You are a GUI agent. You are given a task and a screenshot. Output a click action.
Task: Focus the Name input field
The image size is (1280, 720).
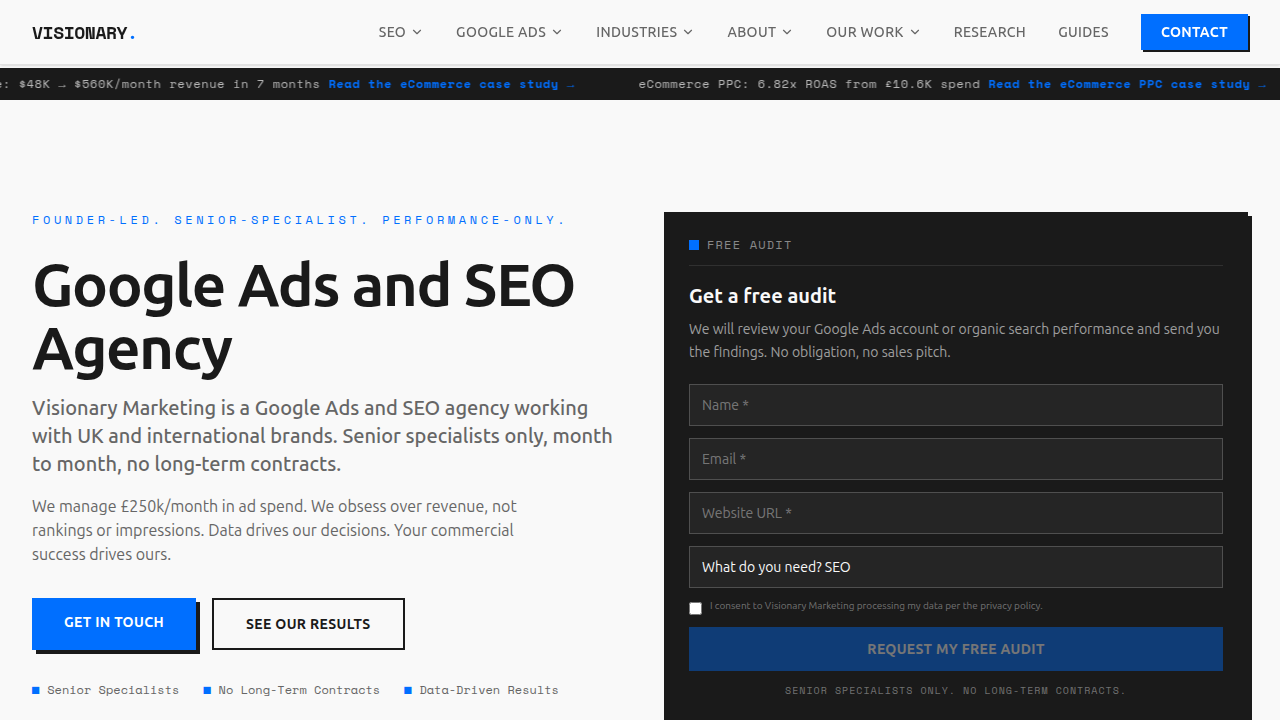point(956,405)
